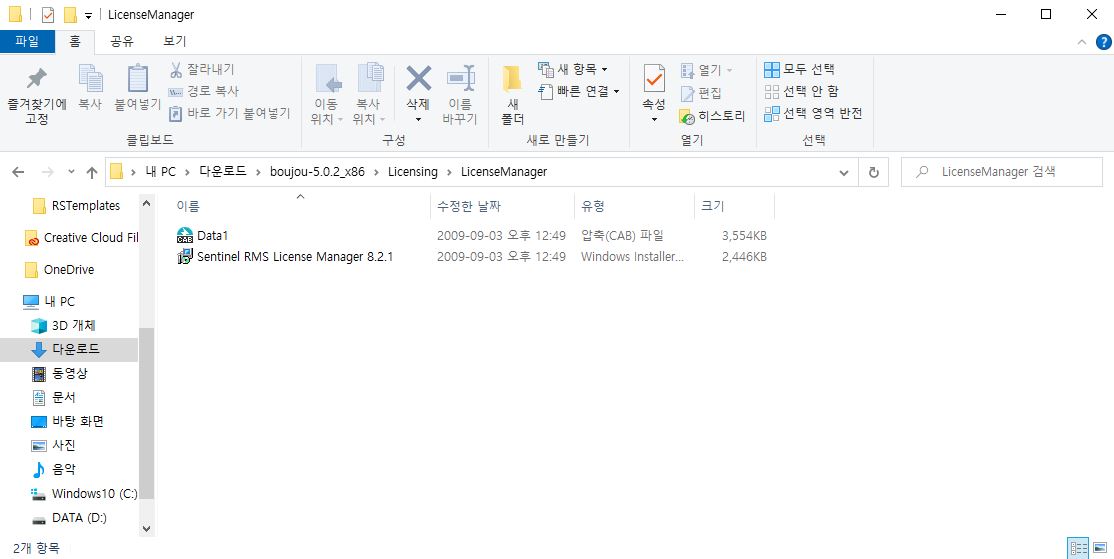Select 음악 (Music) in navigation pane

pyautogui.click(x=54, y=470)
